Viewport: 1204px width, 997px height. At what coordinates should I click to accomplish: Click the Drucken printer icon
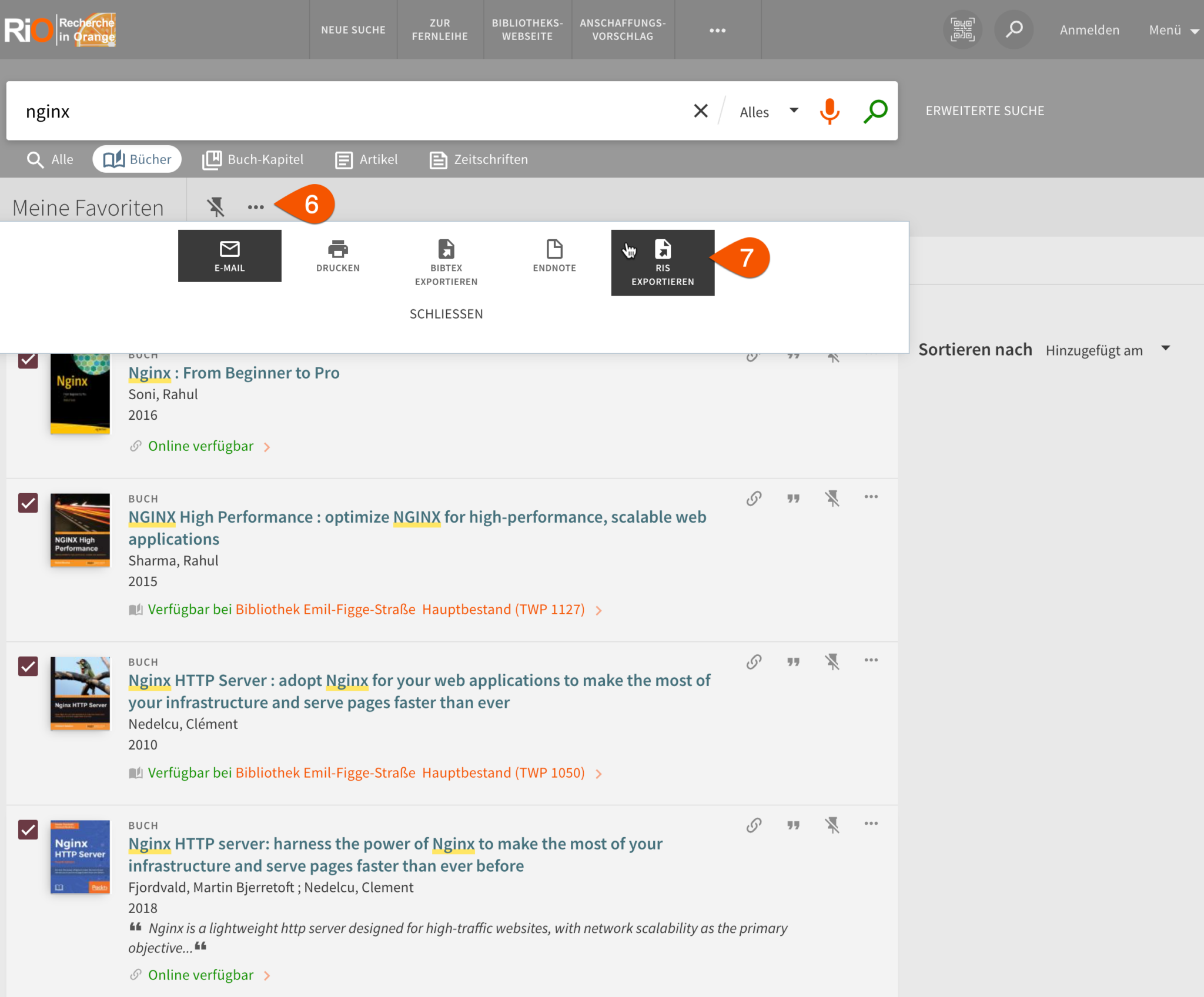coord(337,249)
